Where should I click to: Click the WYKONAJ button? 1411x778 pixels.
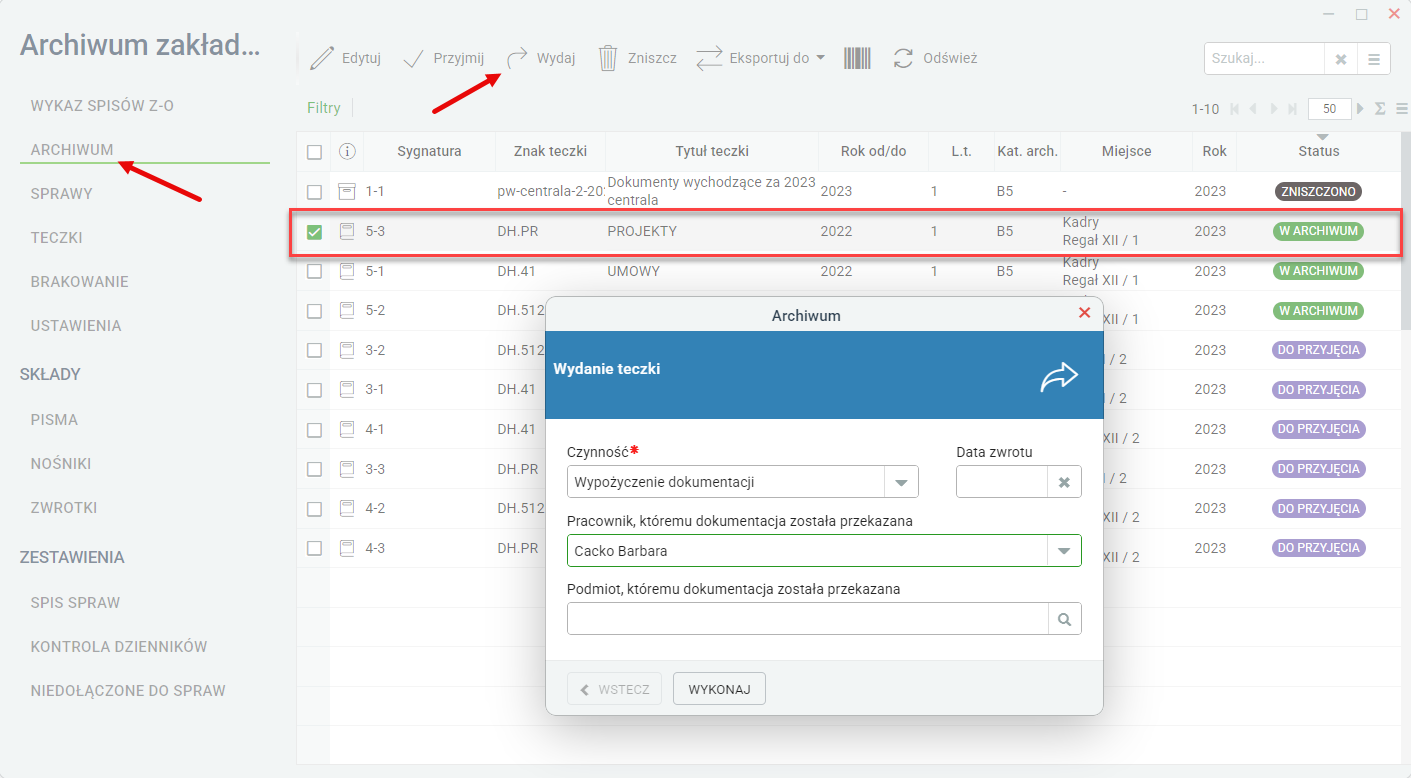click(x=719, y=689)
